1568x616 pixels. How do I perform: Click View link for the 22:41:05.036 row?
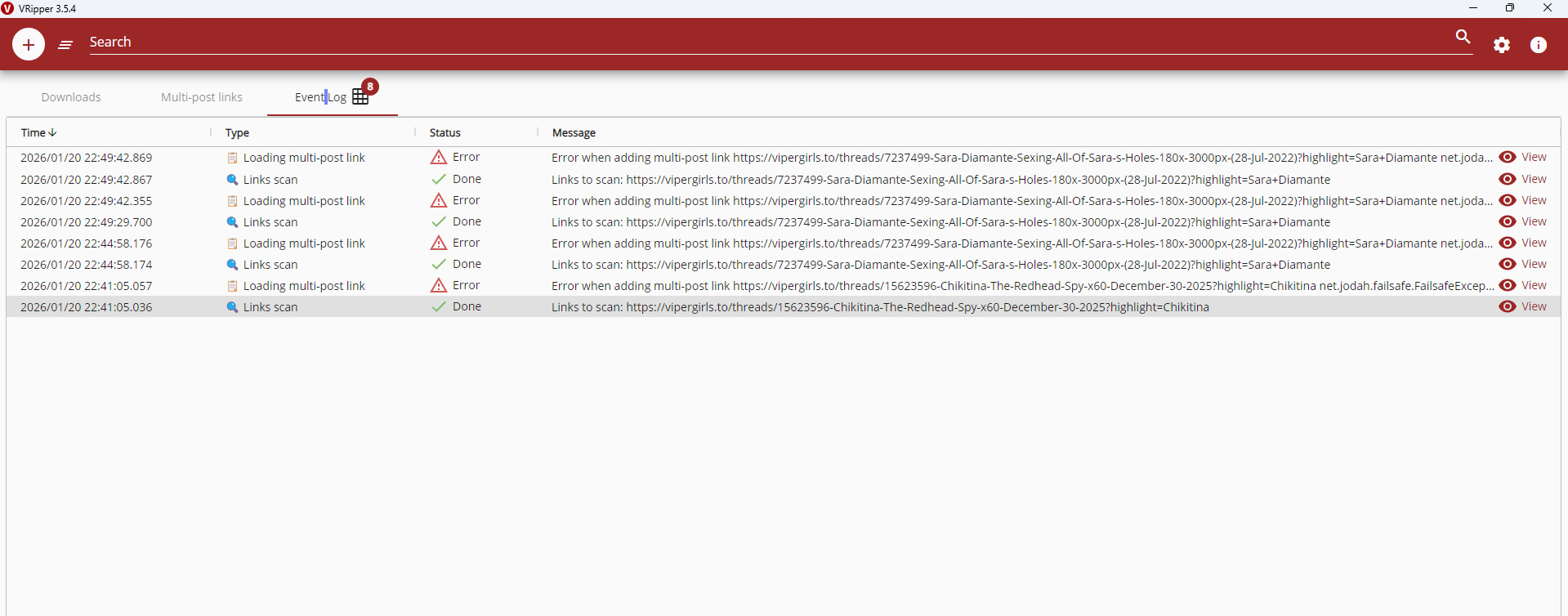coord(1534,306)
